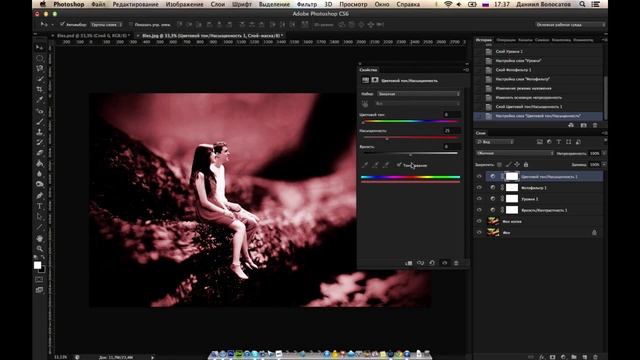640x360 pixels.
Task: Toggle adjustment visibility eye in Properties
Action: (444, 263)
